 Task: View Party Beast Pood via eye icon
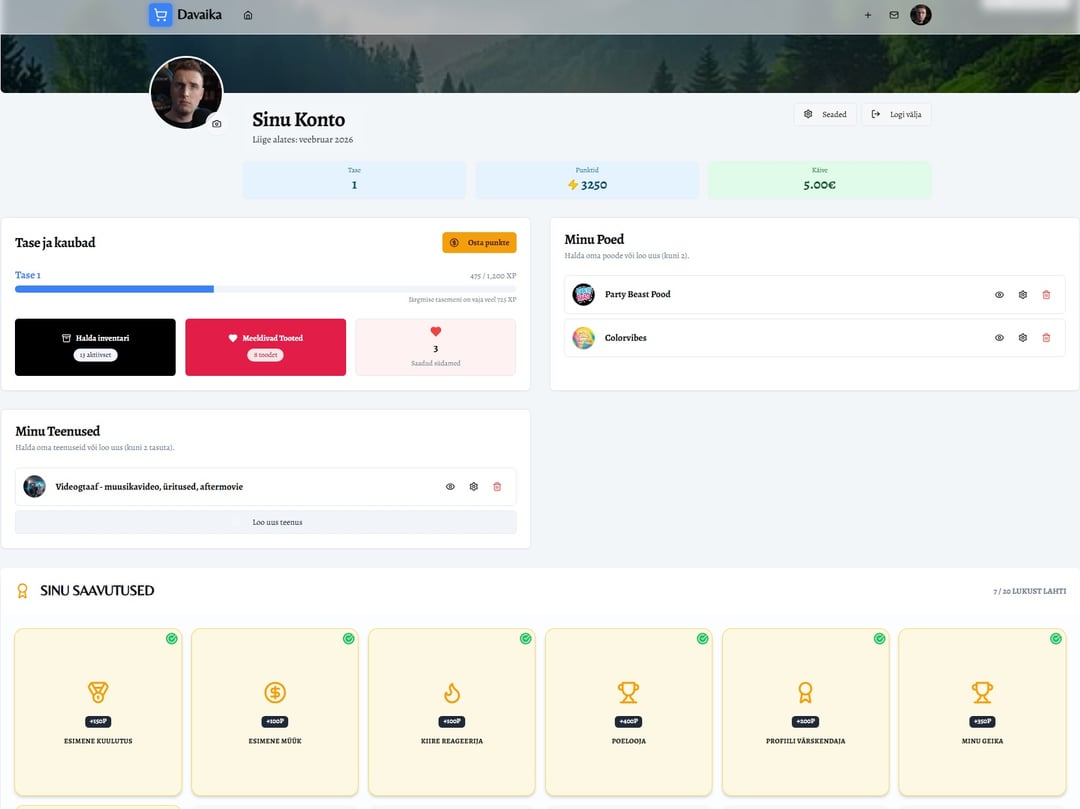click(999, 295)
